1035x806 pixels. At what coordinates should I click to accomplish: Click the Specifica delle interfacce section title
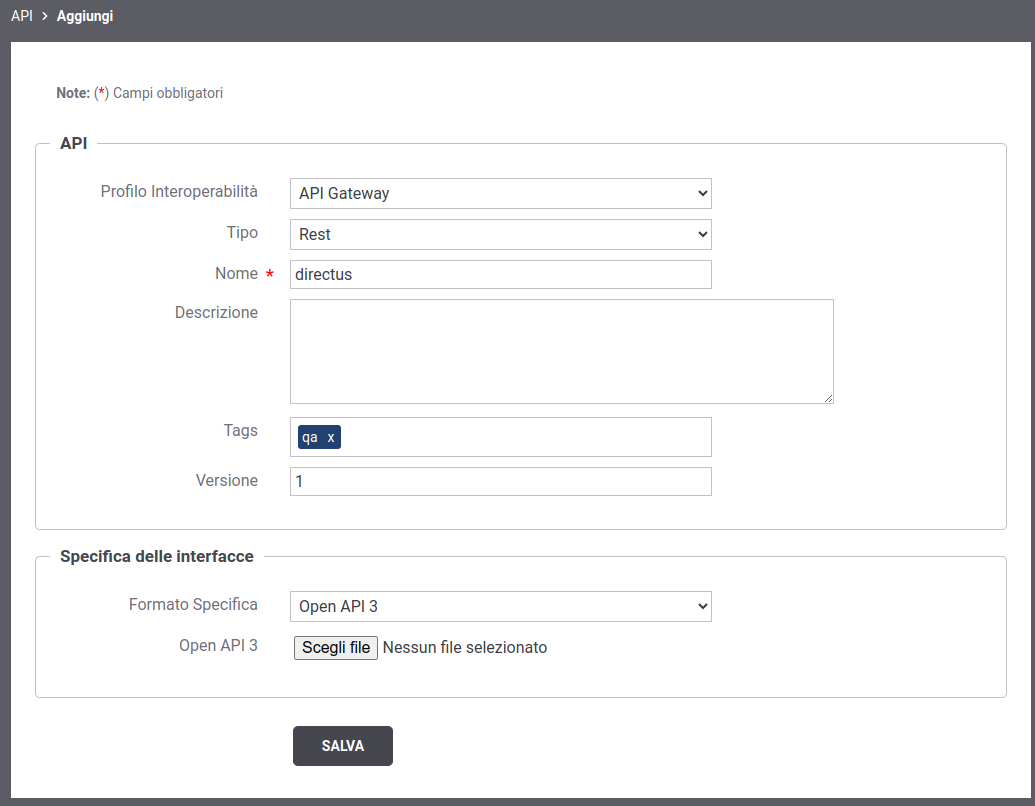pos(157,556)
